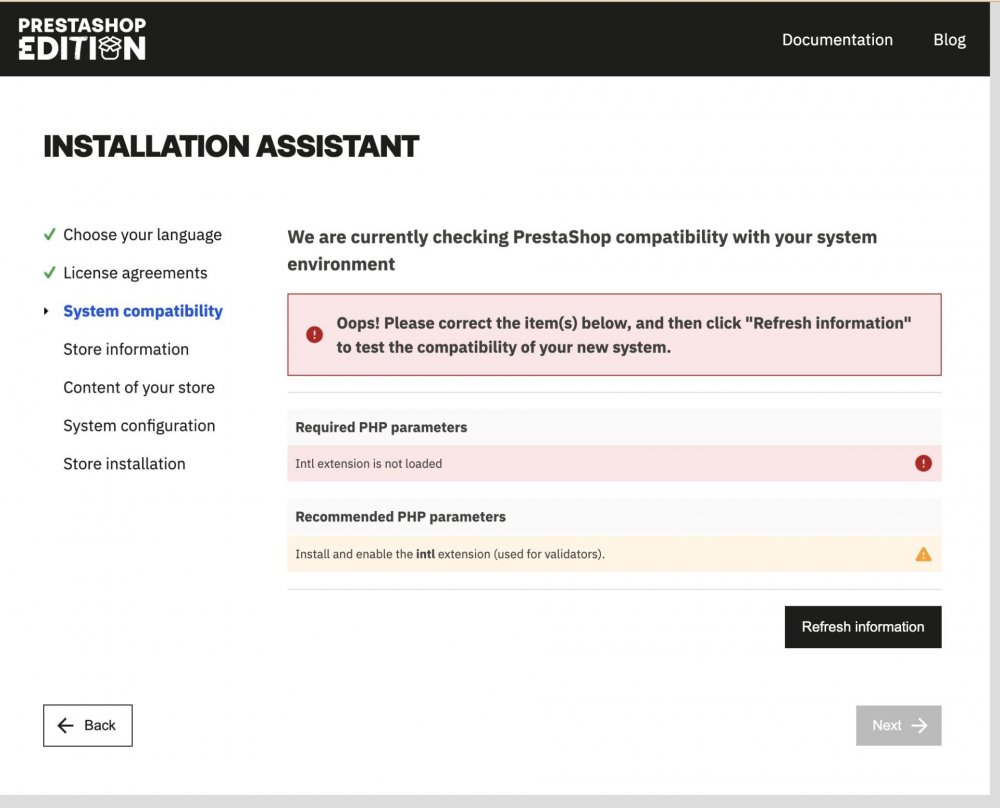
Task: Click the Installation Assistant title
Action: [231, 146]
